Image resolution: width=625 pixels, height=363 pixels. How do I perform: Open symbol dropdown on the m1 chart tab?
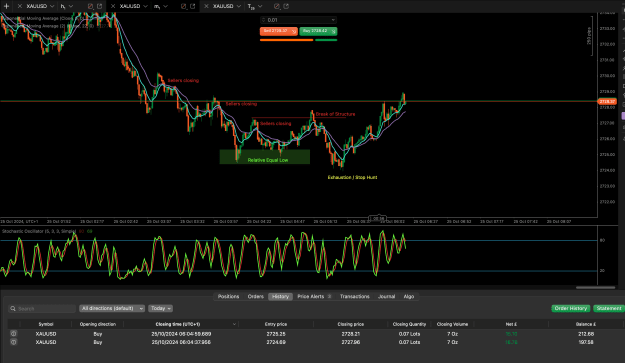coord(145,6)
